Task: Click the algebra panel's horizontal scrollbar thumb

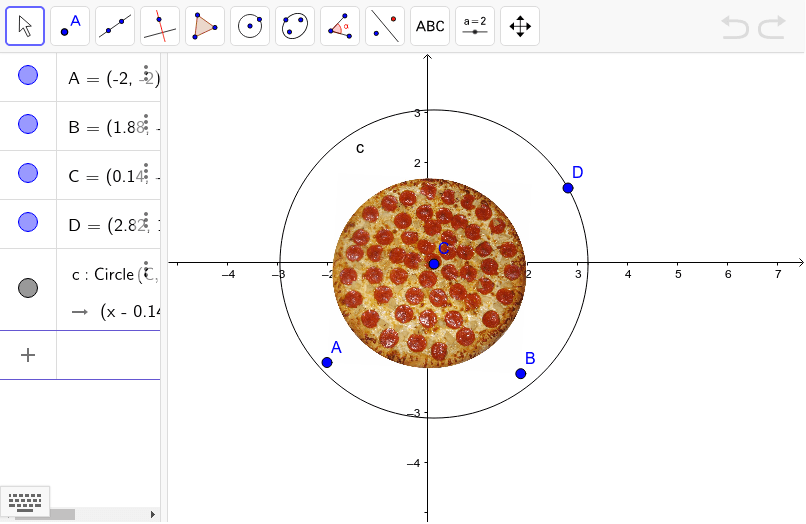Action: 45,515
